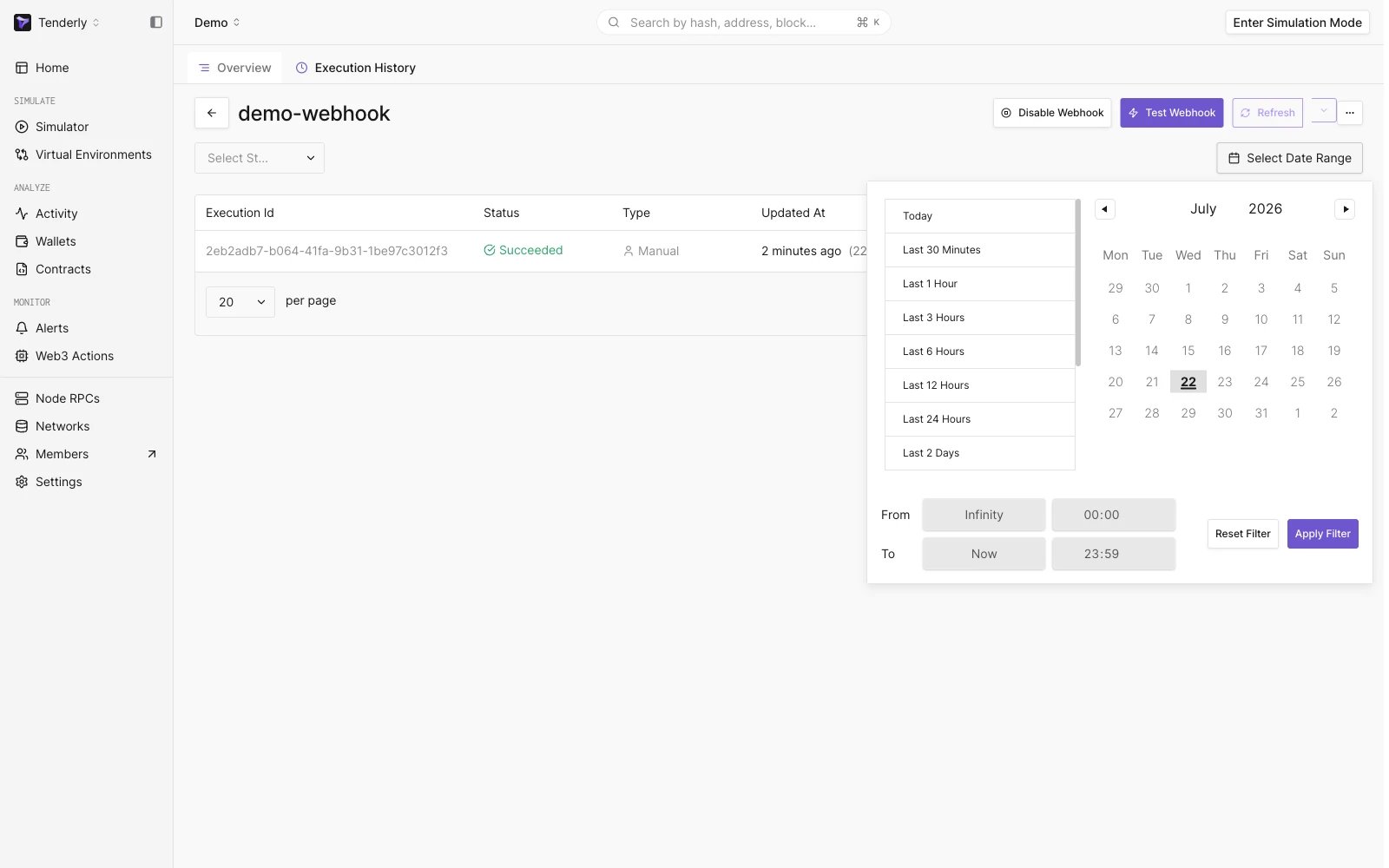Open the 20 per page dropdown
1389x868 pixels.
[x=240, y=302]
